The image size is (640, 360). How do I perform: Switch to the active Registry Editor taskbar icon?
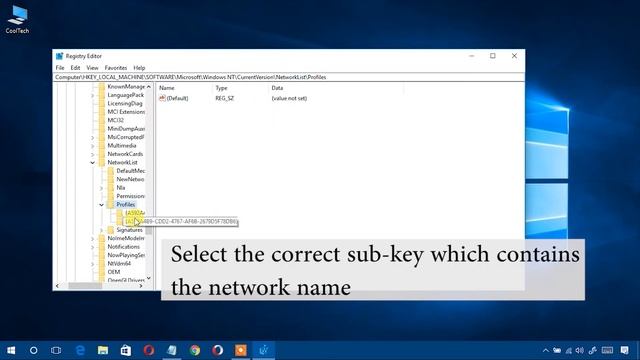point(264,350)
